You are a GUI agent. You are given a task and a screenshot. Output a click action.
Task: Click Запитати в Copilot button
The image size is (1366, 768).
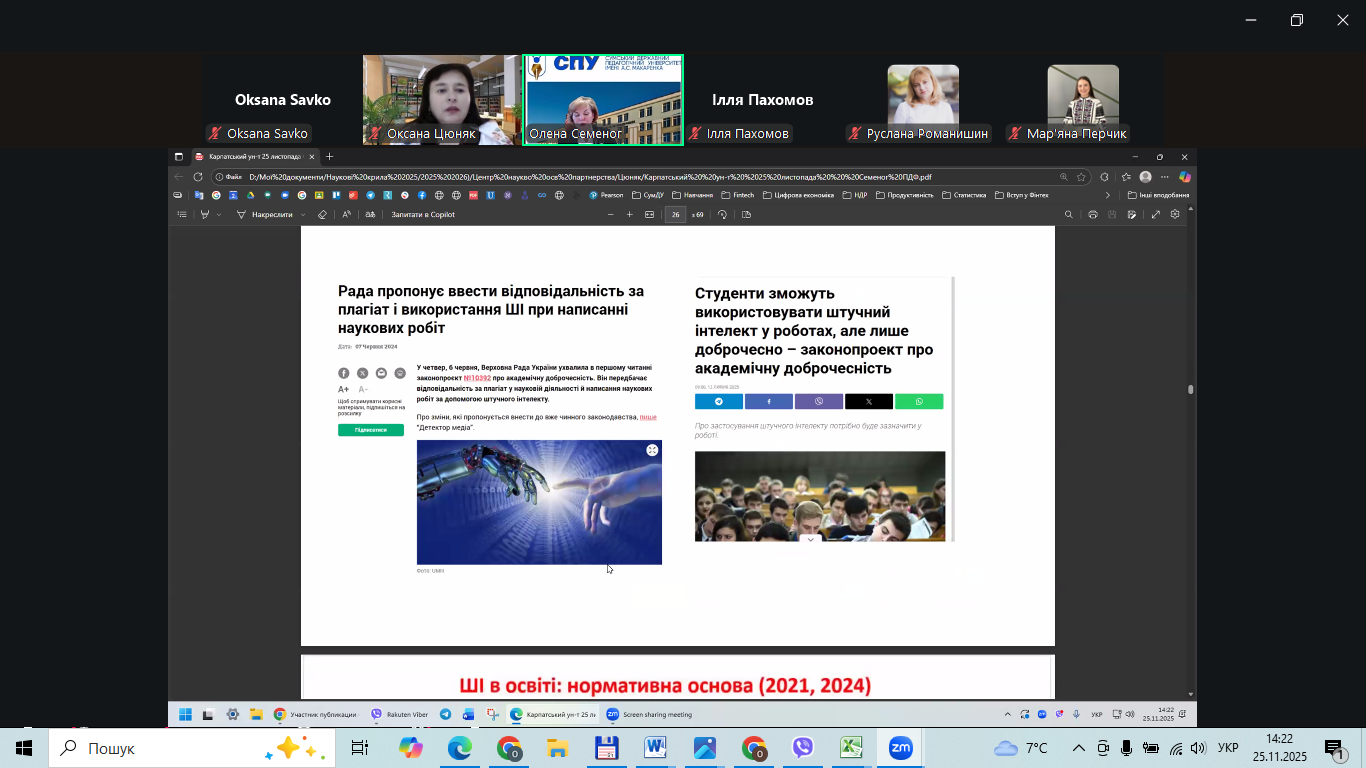[x=423, y=215]
